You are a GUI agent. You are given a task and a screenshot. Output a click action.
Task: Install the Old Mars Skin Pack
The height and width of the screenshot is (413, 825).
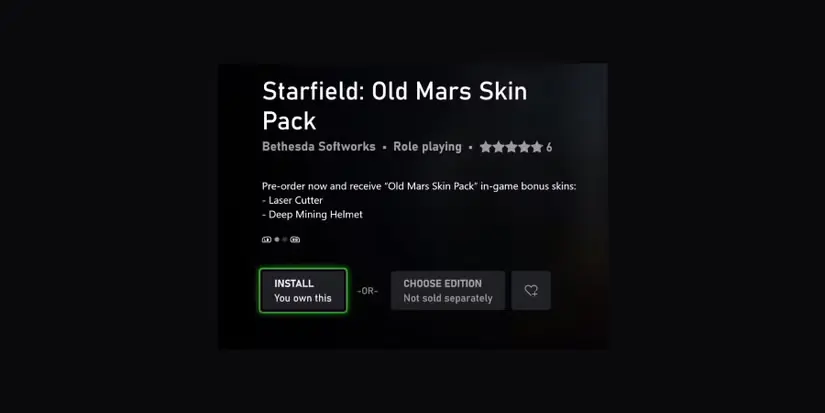pos(303,290)
